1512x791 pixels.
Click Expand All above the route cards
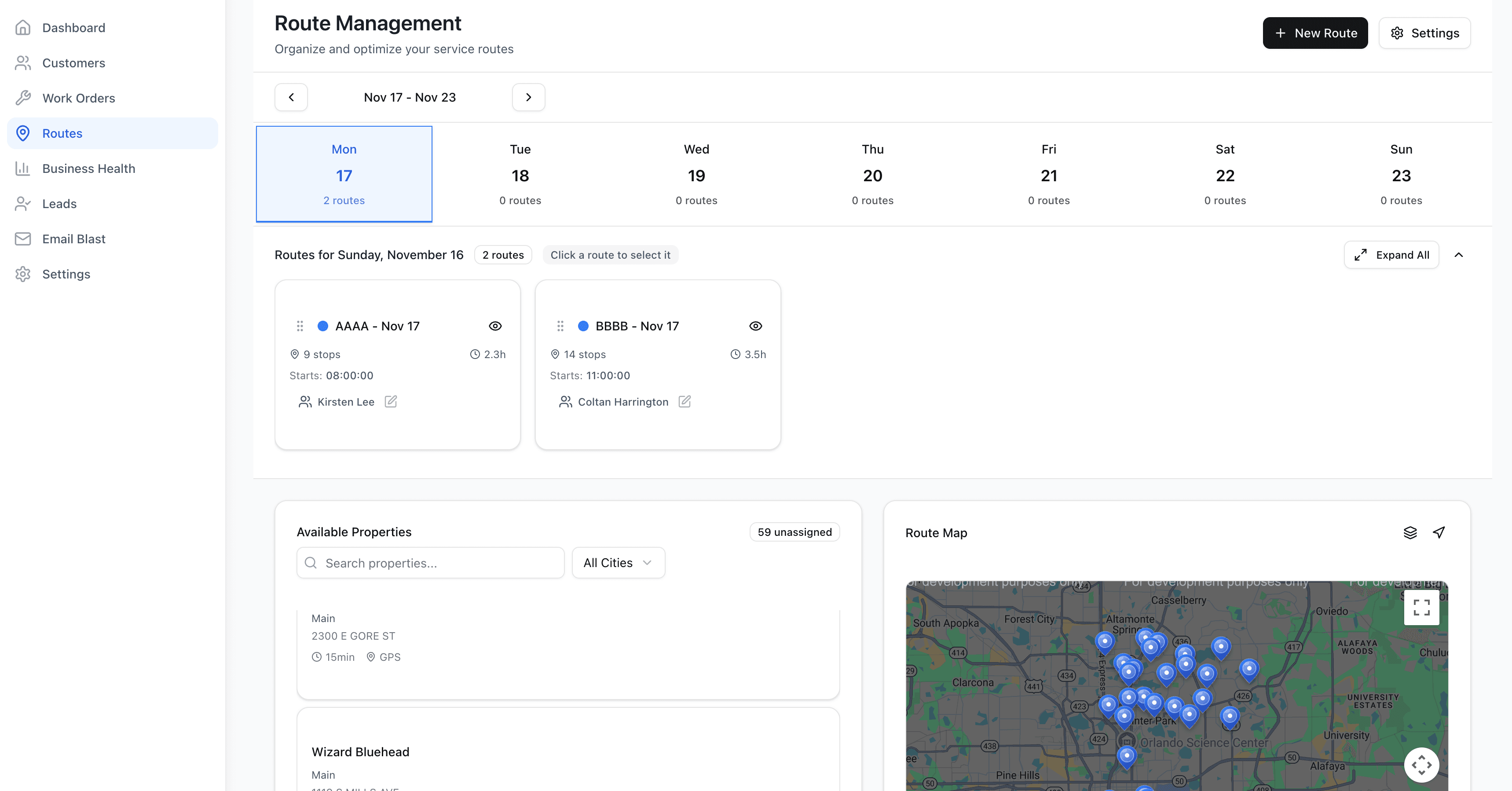(x=1391, y=255)
